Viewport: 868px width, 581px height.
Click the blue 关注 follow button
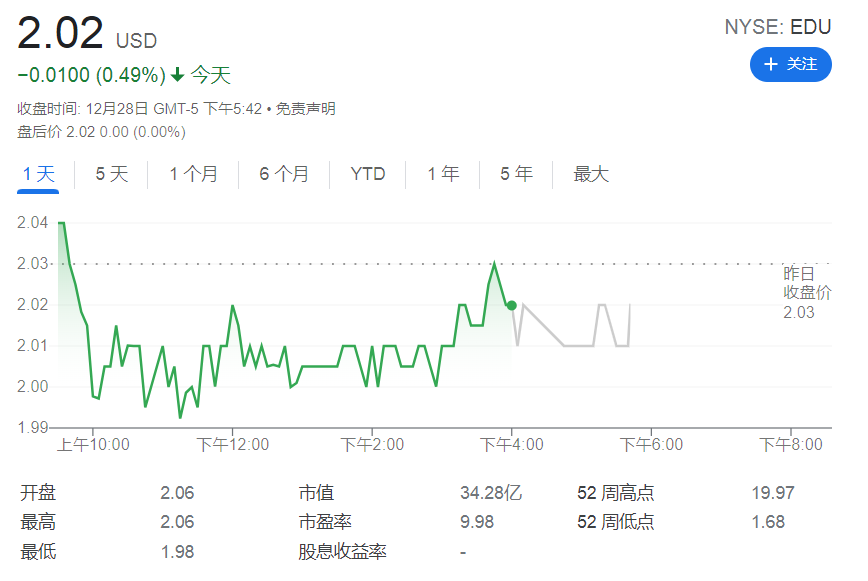[790, 64]
